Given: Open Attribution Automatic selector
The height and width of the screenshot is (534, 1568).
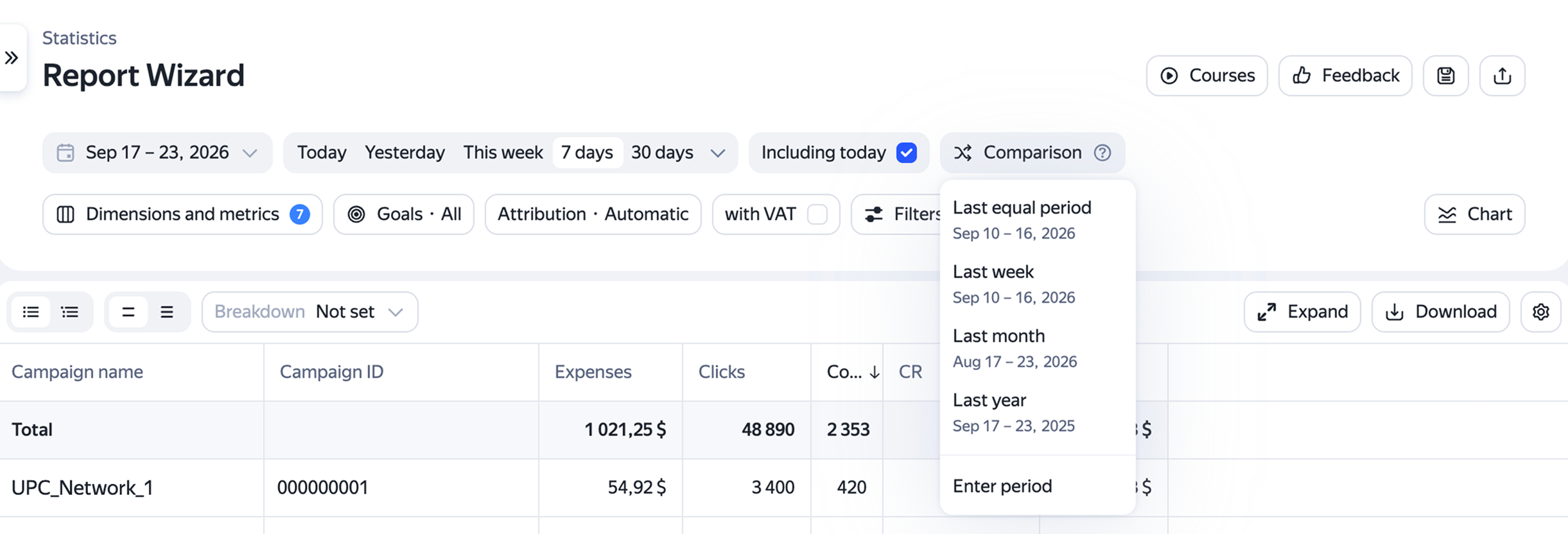Looking at the screenshot, I should [x=593, y=214].
